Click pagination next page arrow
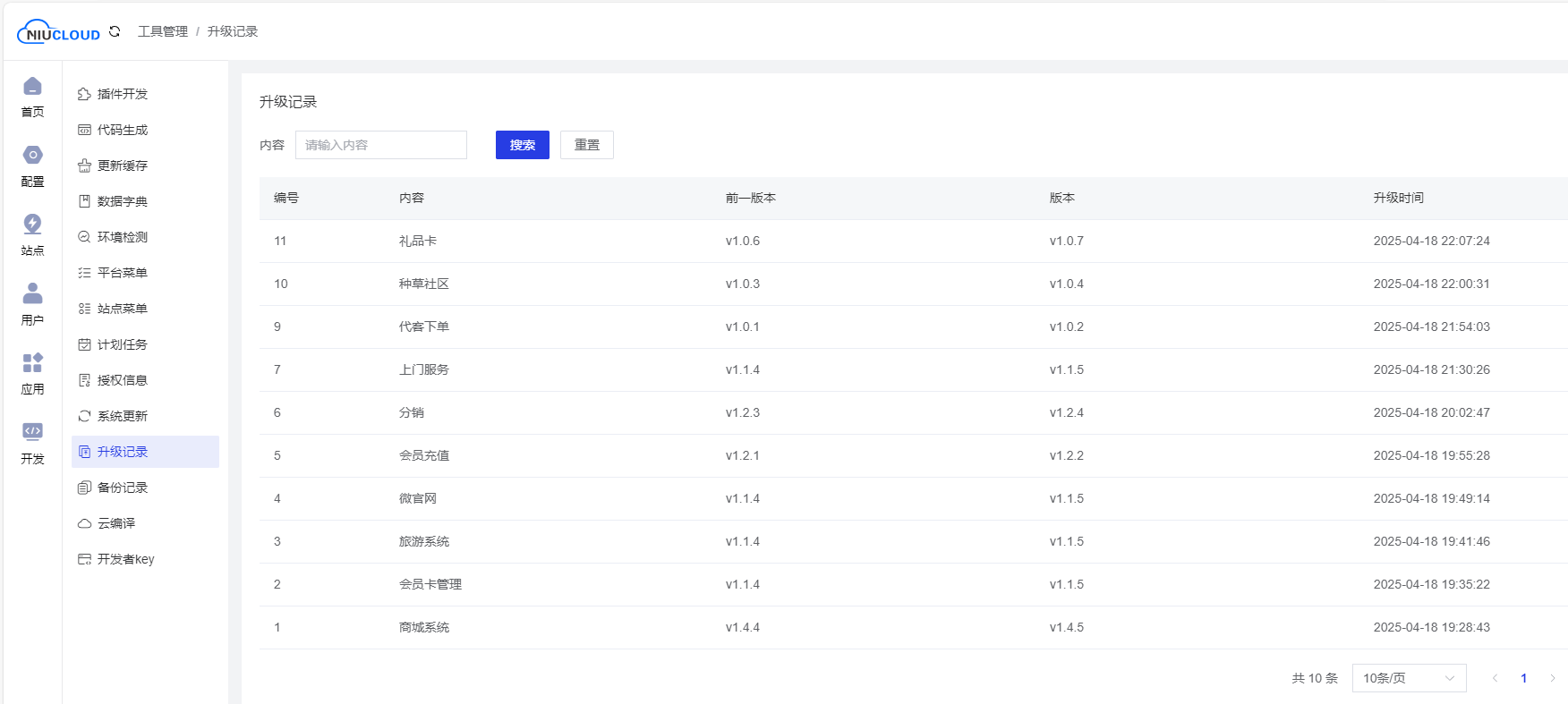 tap(1553, 678)
